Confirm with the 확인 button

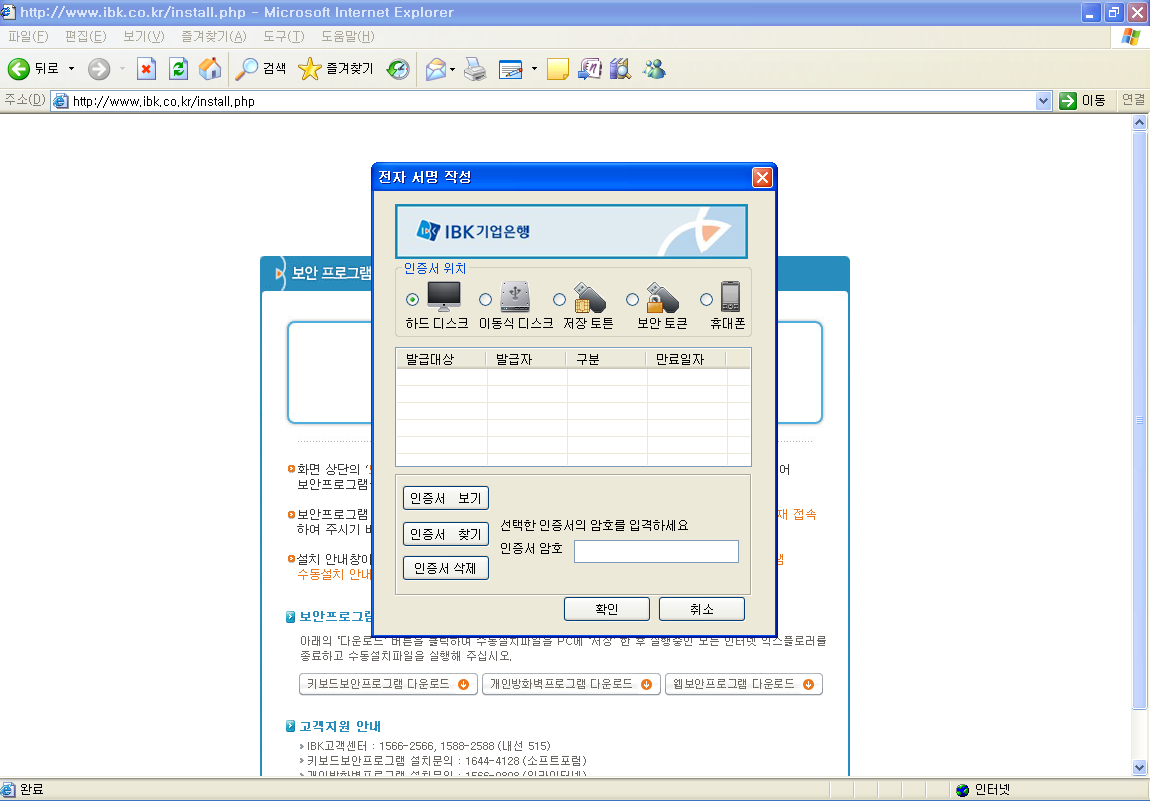607,609
